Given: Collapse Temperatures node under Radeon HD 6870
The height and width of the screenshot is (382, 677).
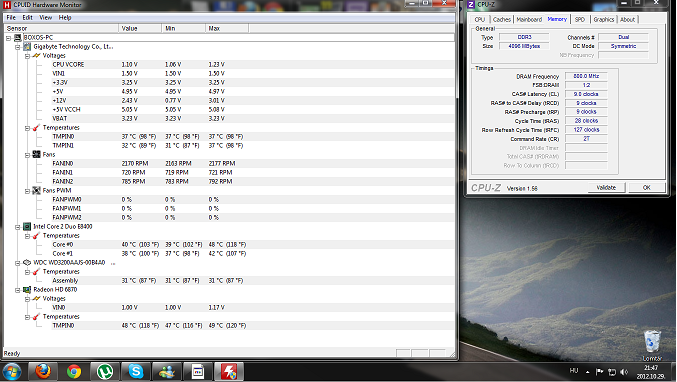Looking at the screenshot, I should pyautogui.click(x=27, y=317).
